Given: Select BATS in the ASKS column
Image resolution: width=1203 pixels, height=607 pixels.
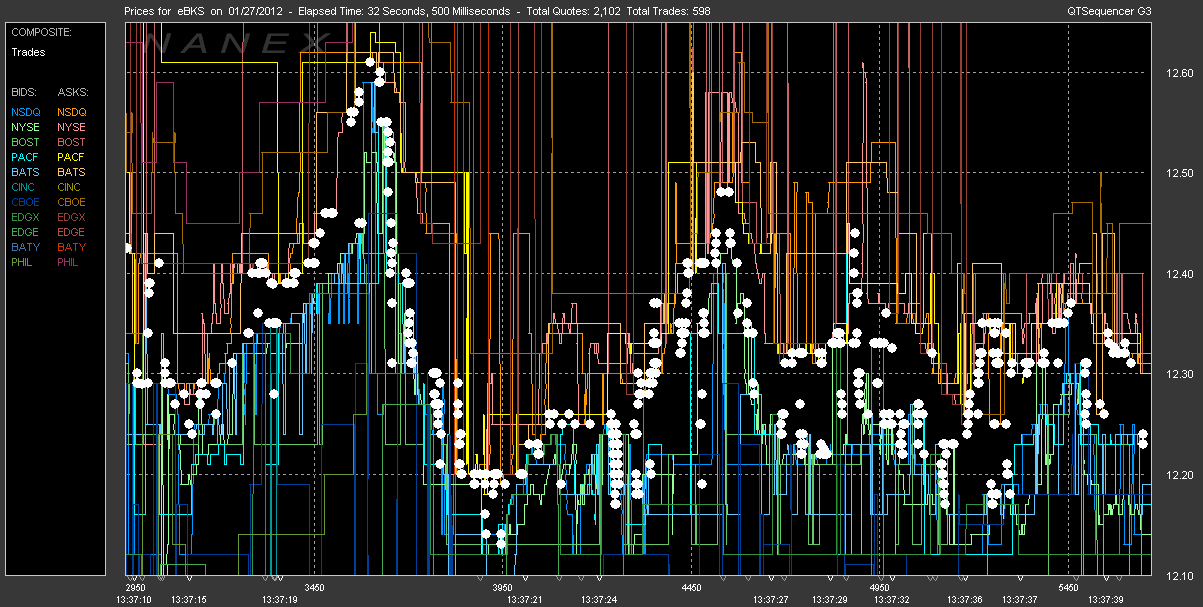Looking at the screenshot, I should 72,172.
